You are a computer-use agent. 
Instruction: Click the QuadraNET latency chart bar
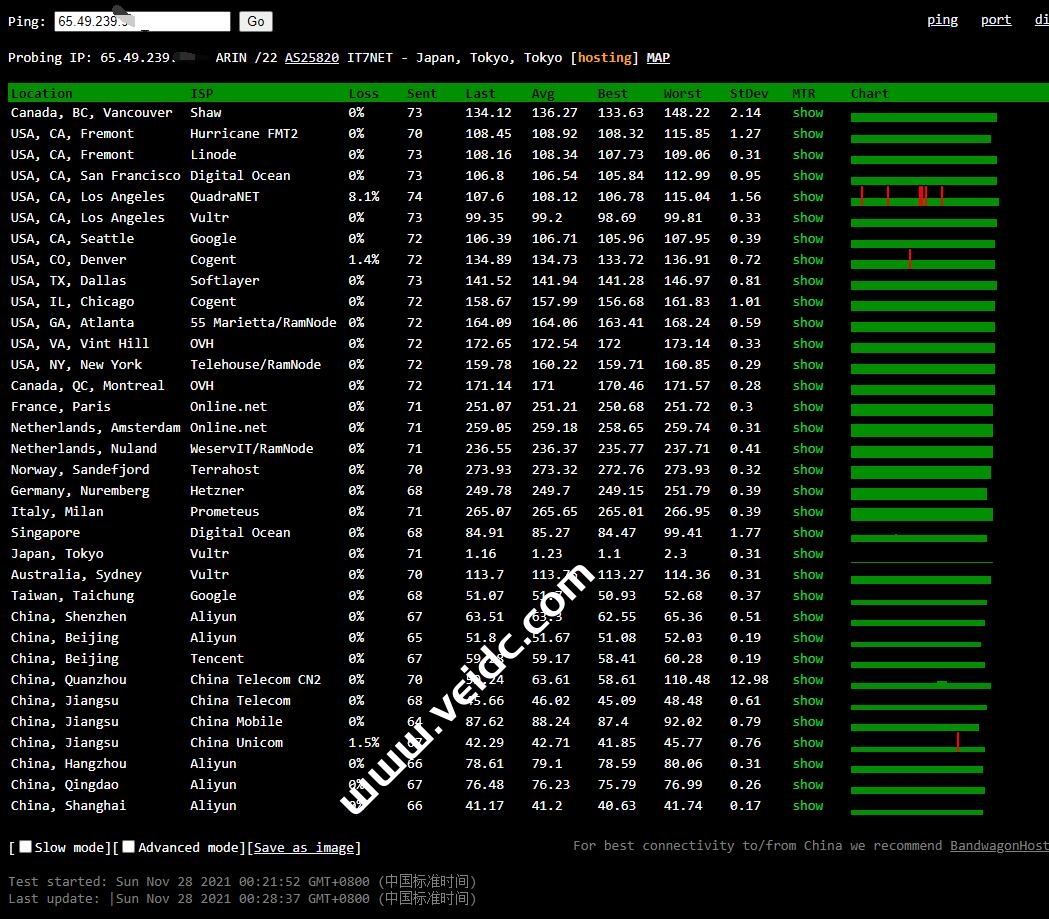tap(925, 197)
